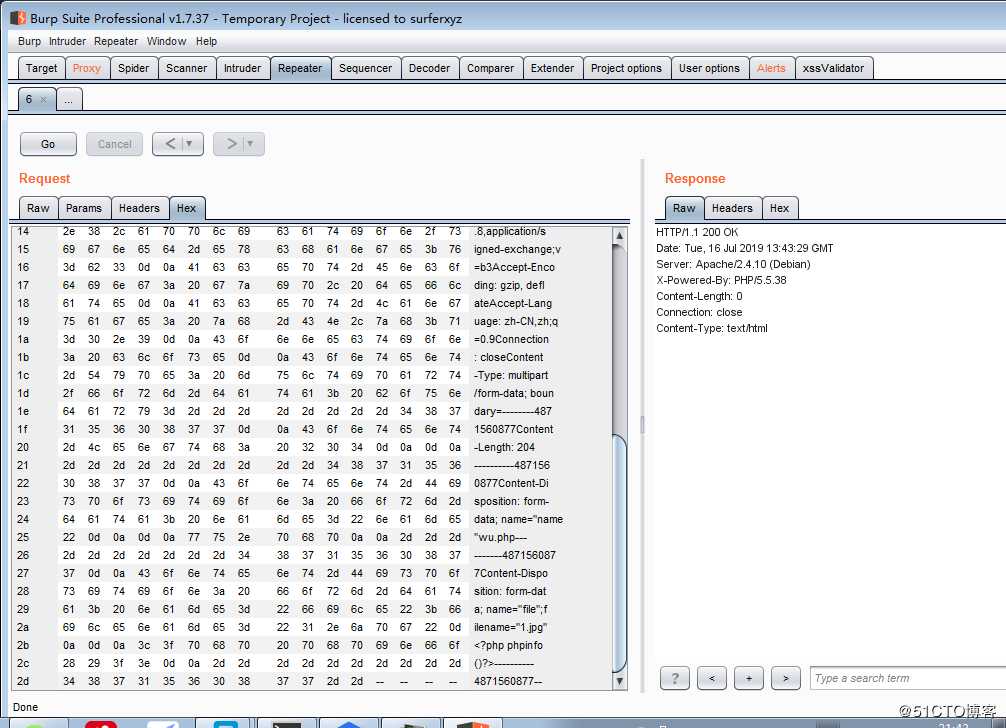Viewport: 1006px width, 728px height.
Task: Click the hex view scrollbar up arrow
Action: click(619, 235)
